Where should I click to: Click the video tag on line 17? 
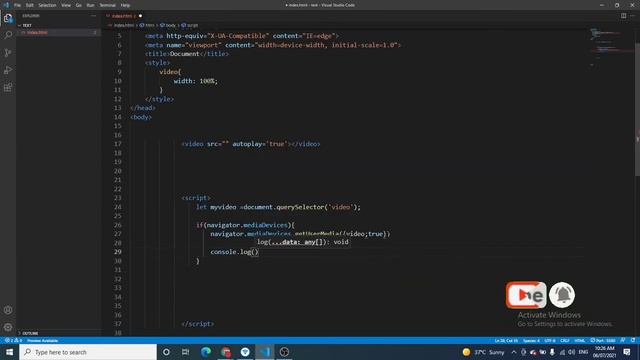251,144
